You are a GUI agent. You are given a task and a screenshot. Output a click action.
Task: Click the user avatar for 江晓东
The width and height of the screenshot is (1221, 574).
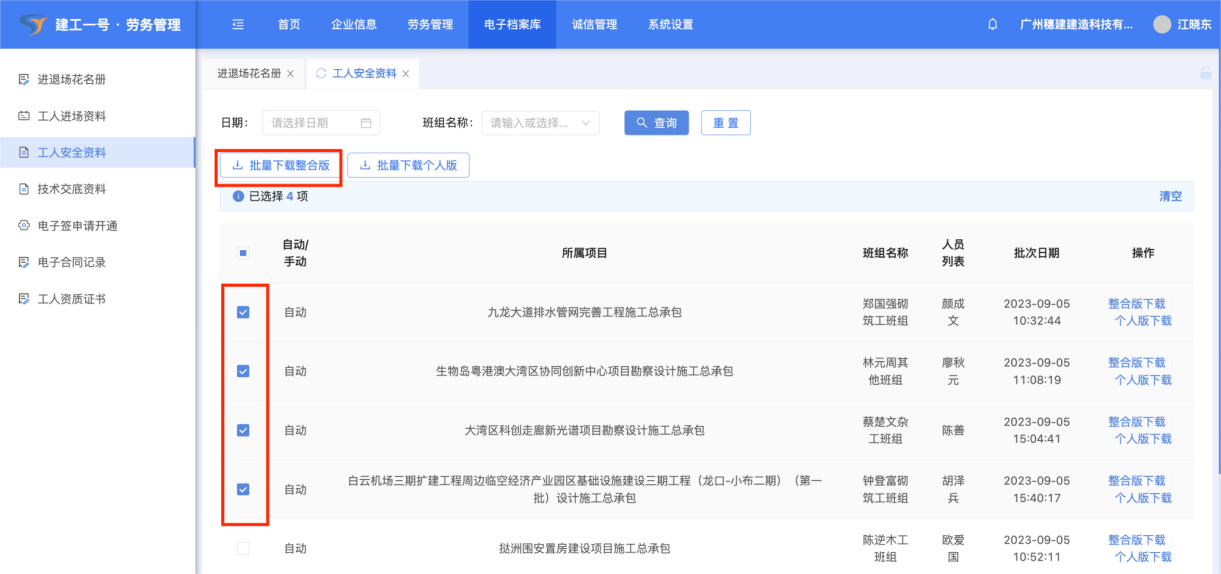(1161, 24)
